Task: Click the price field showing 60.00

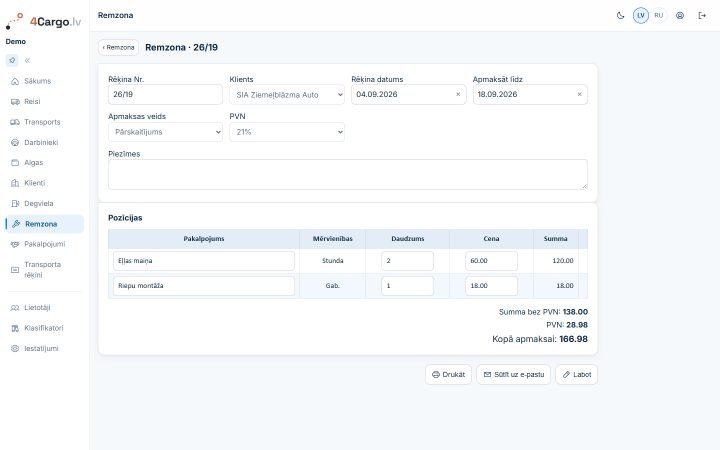Action: (x=491, y=261)
